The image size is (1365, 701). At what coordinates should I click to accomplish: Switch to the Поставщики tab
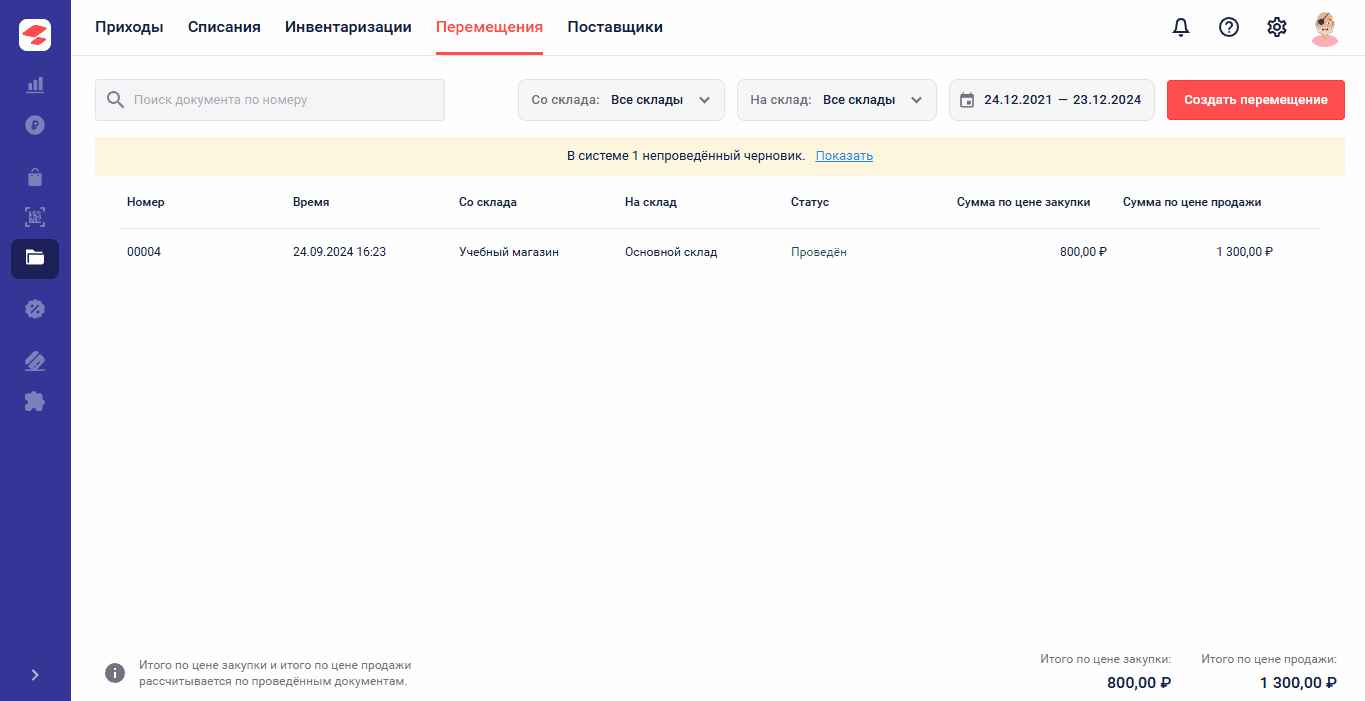point(615,27)
